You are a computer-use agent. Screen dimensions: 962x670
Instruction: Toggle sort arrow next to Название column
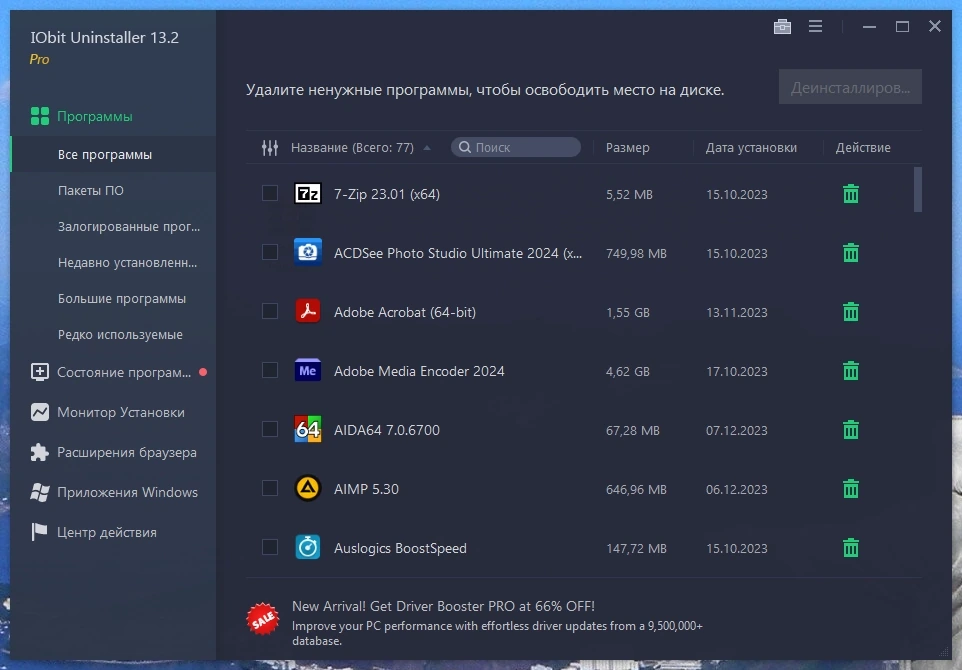[x=427, y=148]
